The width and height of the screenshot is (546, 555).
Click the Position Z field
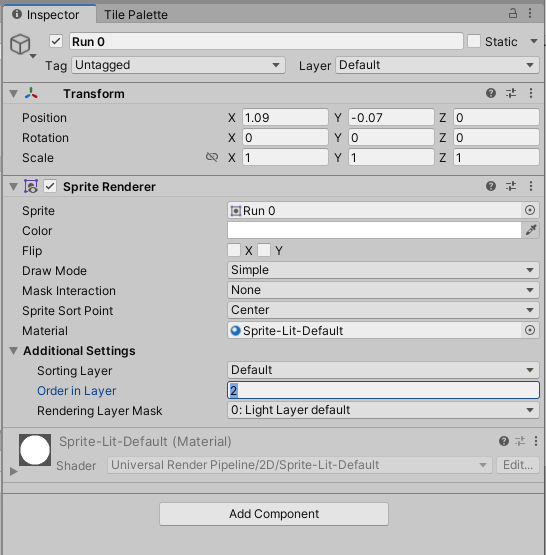point(496,117)
